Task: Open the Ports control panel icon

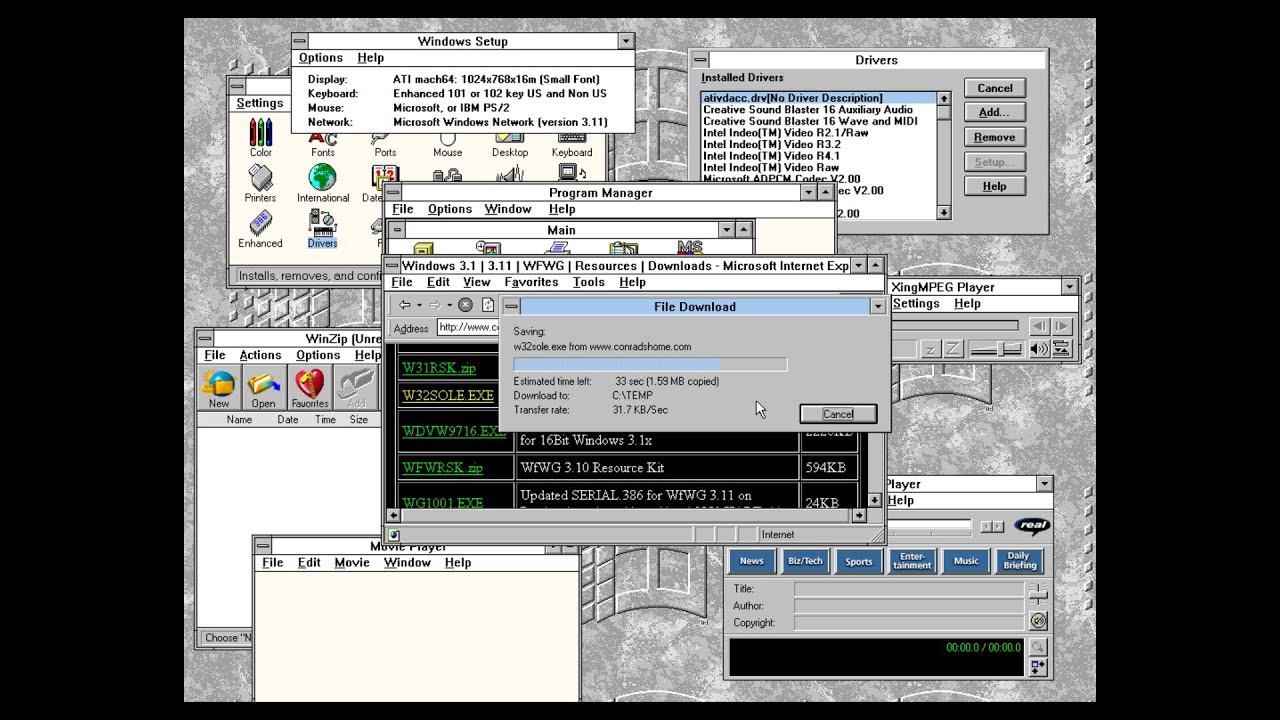Action: pyautogui.click(x=385, y=145)
